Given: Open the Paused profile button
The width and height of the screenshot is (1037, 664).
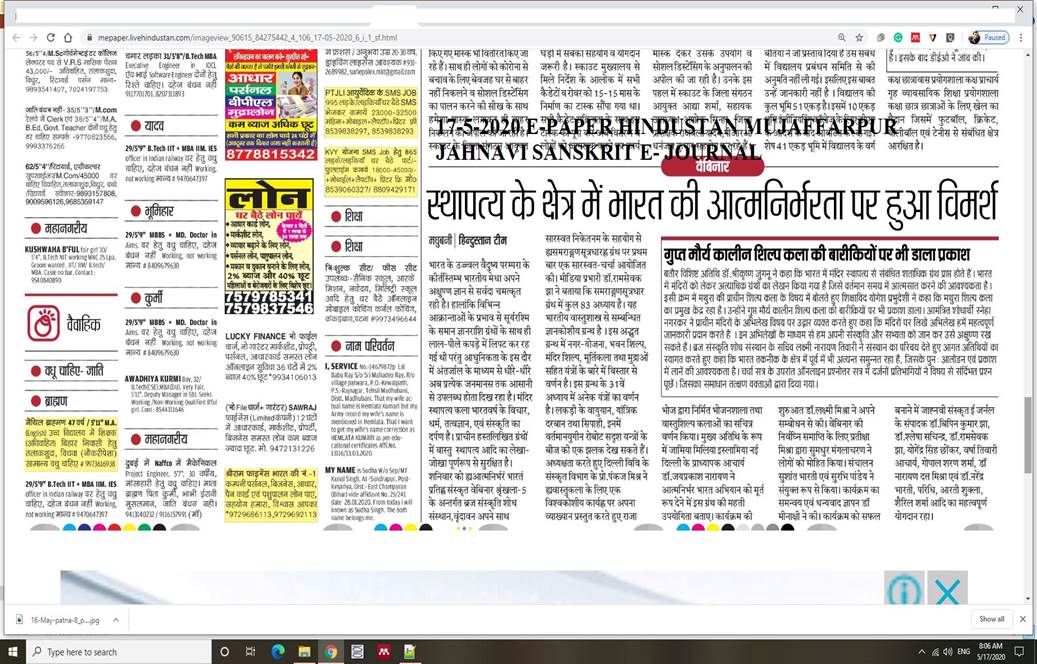Looking at the screenshot, I should [989, 38].
